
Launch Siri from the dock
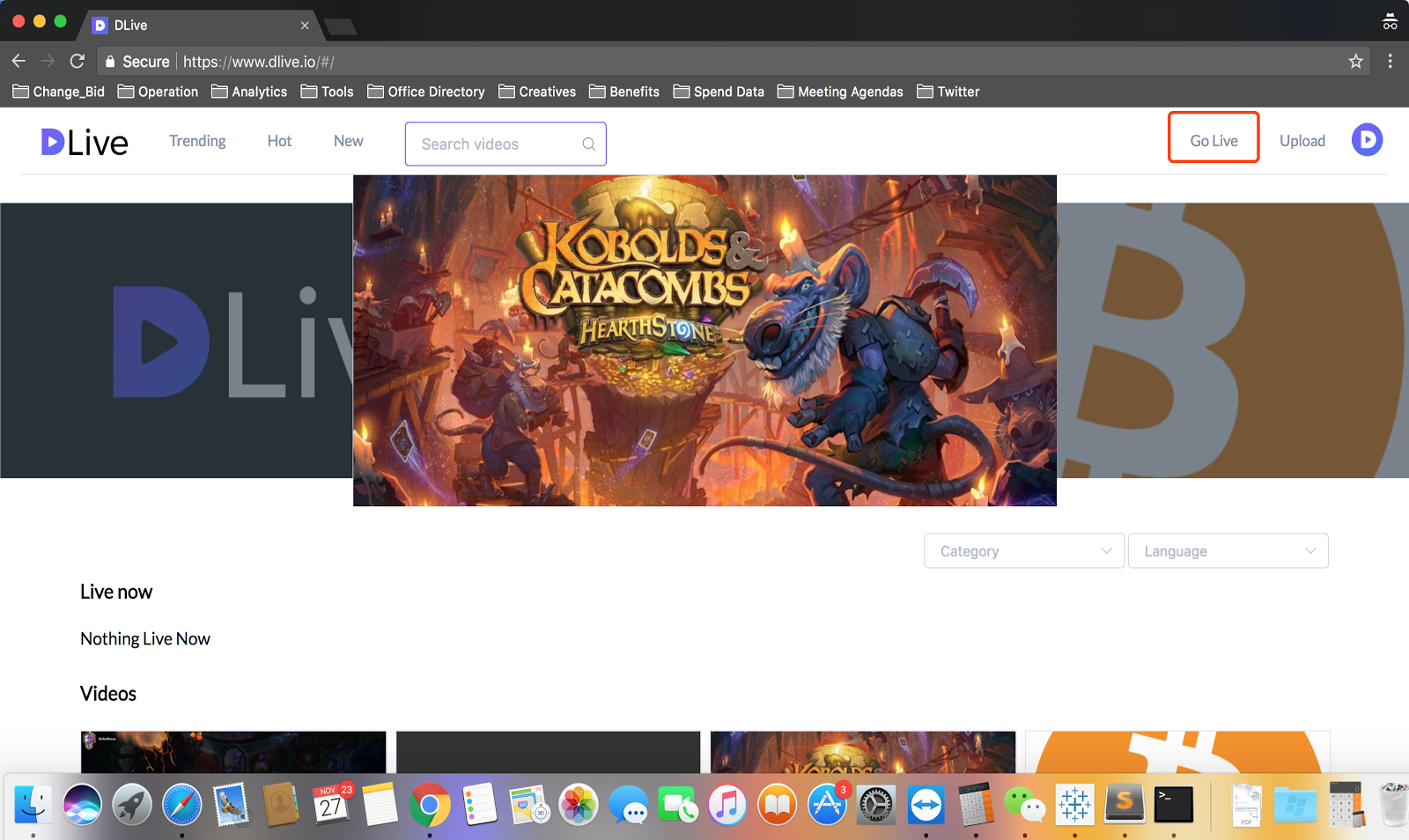click(83, 805)
